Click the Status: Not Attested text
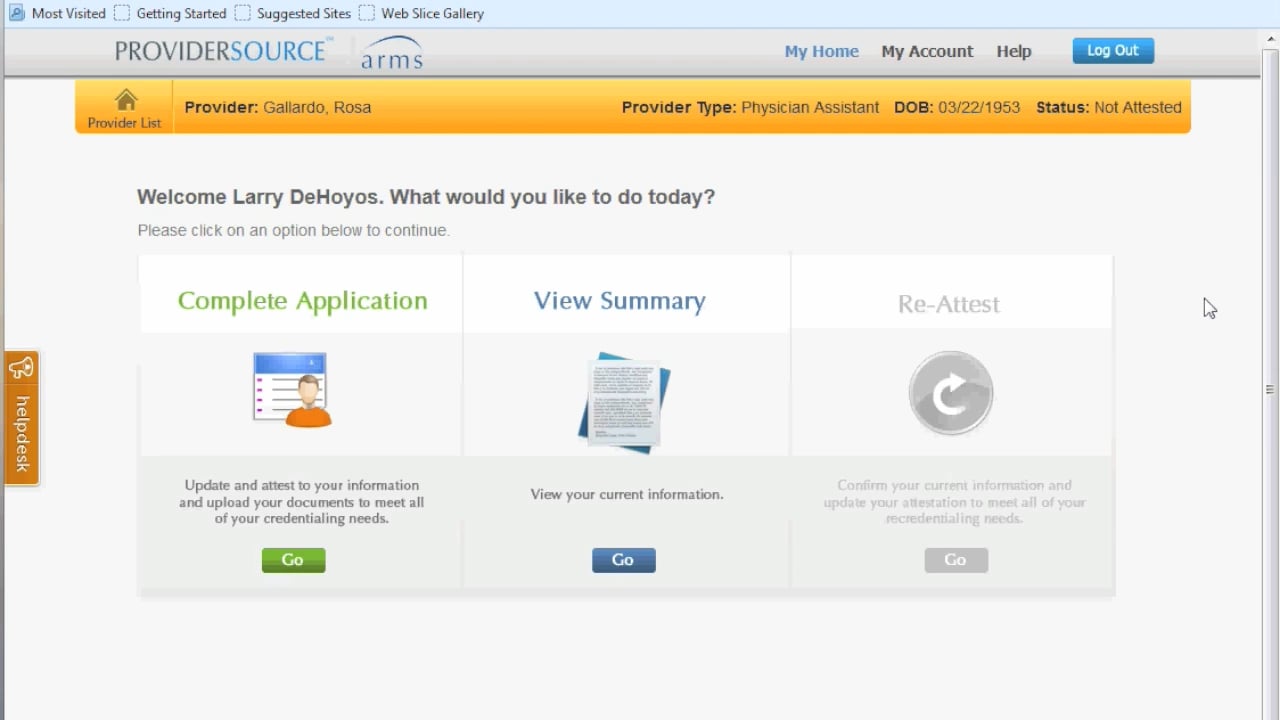Screen dimensions: 1280x720 coord(1109,107)
